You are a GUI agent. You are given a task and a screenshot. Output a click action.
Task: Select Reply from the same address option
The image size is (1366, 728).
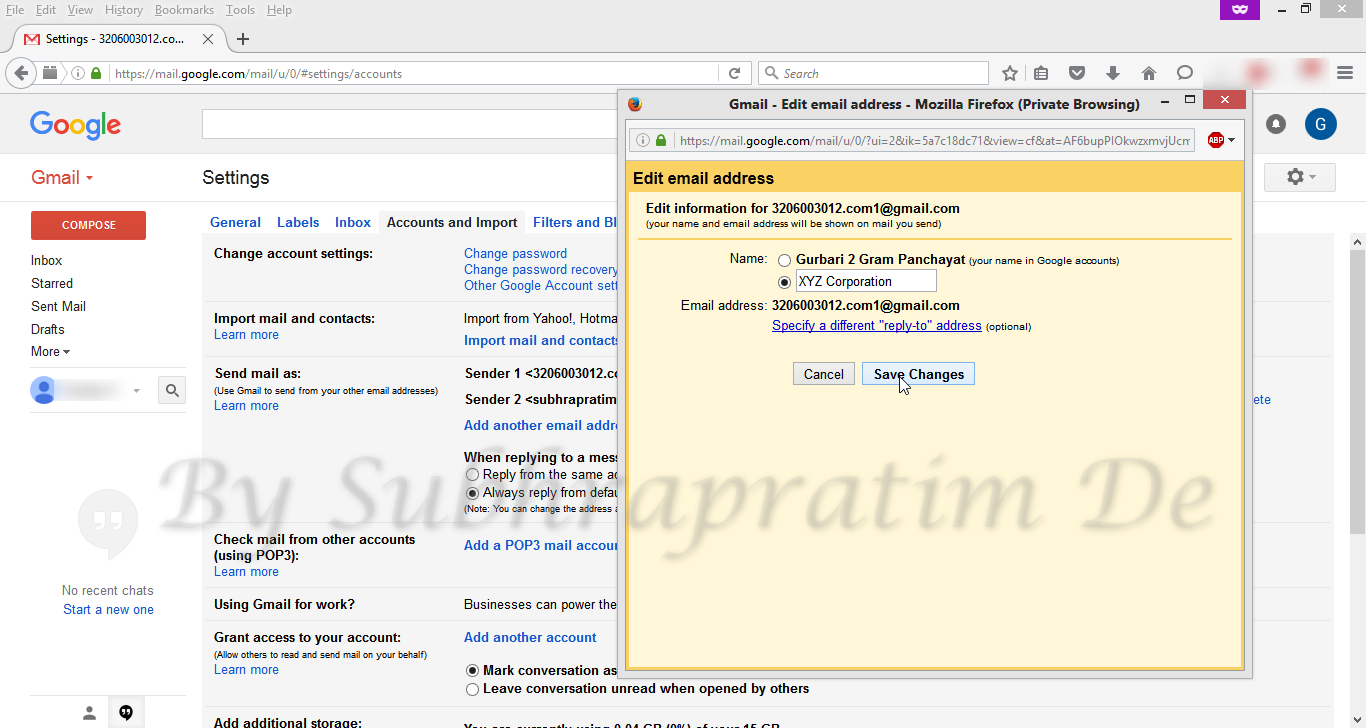click(x=473, y=475)
